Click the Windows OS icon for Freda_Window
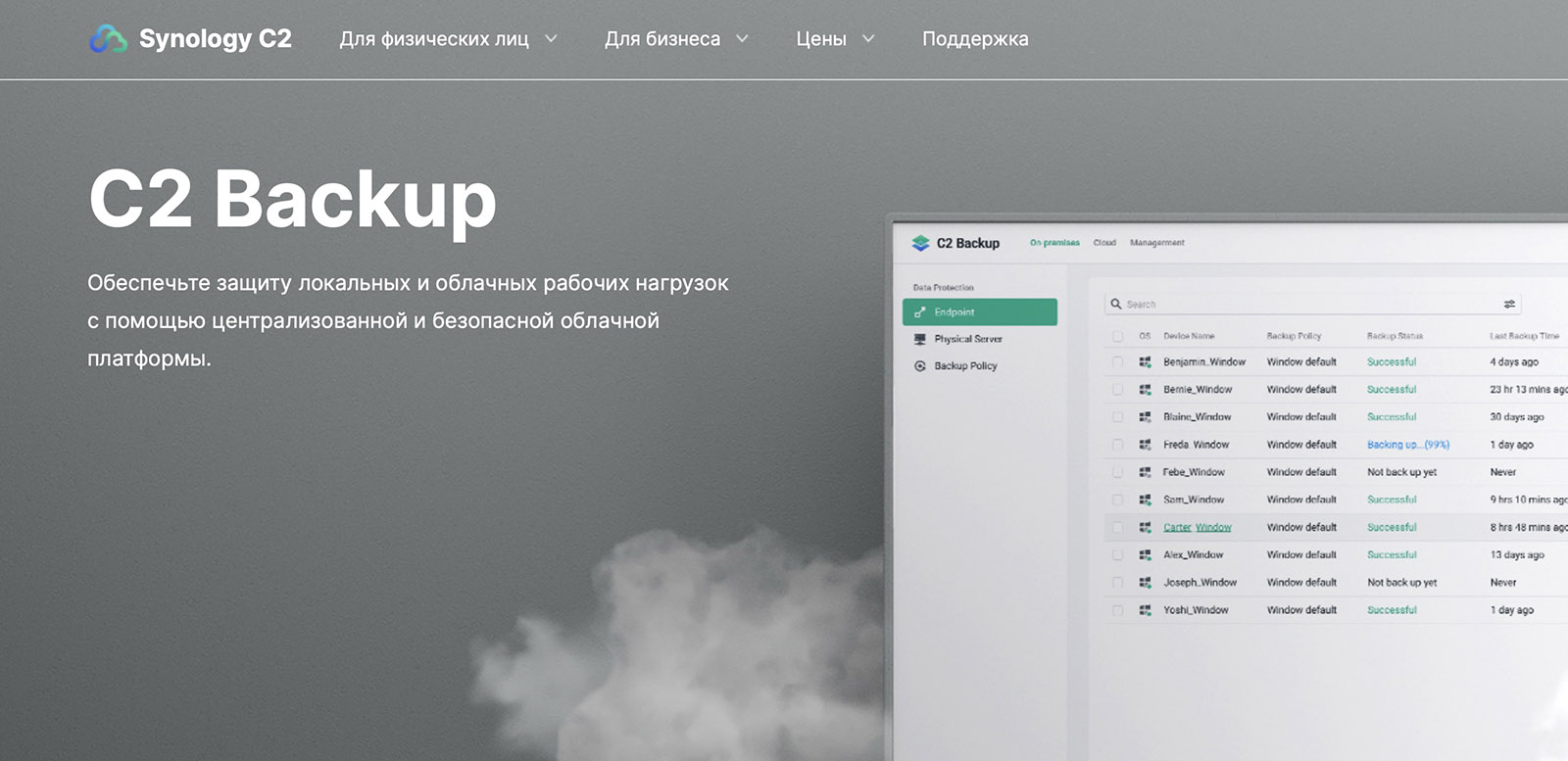The width and height of the screenshot is (1568, 761). click(1145, 445)
